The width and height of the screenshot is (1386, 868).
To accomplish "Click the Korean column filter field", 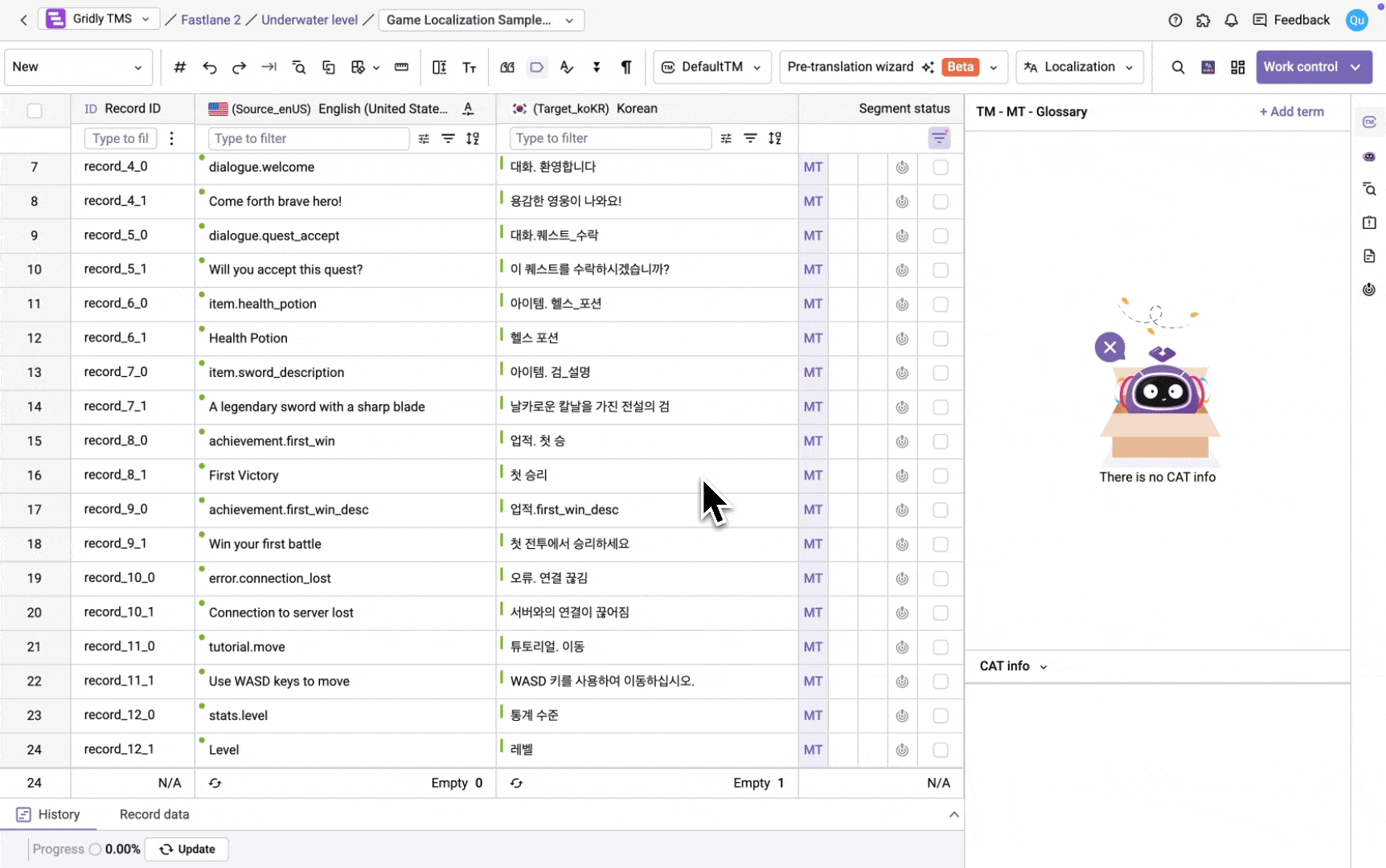I will coord(610,138).
